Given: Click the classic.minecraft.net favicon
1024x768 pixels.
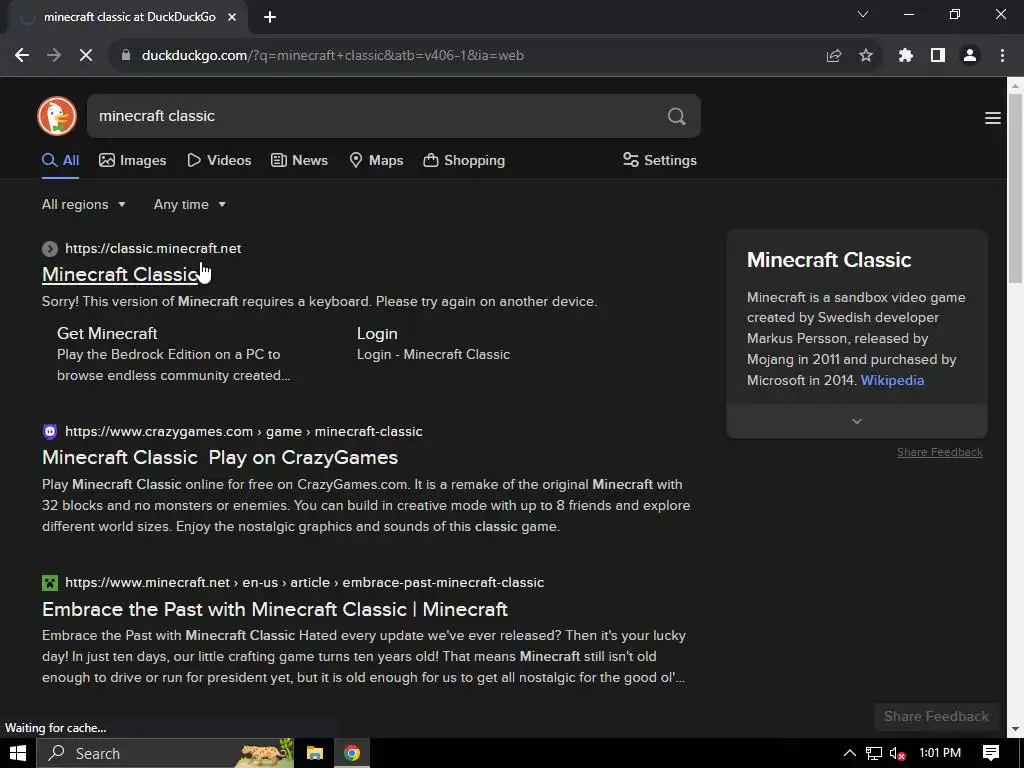Looking at the screenshot, I should pyautogui.click(x=50, y=249).
